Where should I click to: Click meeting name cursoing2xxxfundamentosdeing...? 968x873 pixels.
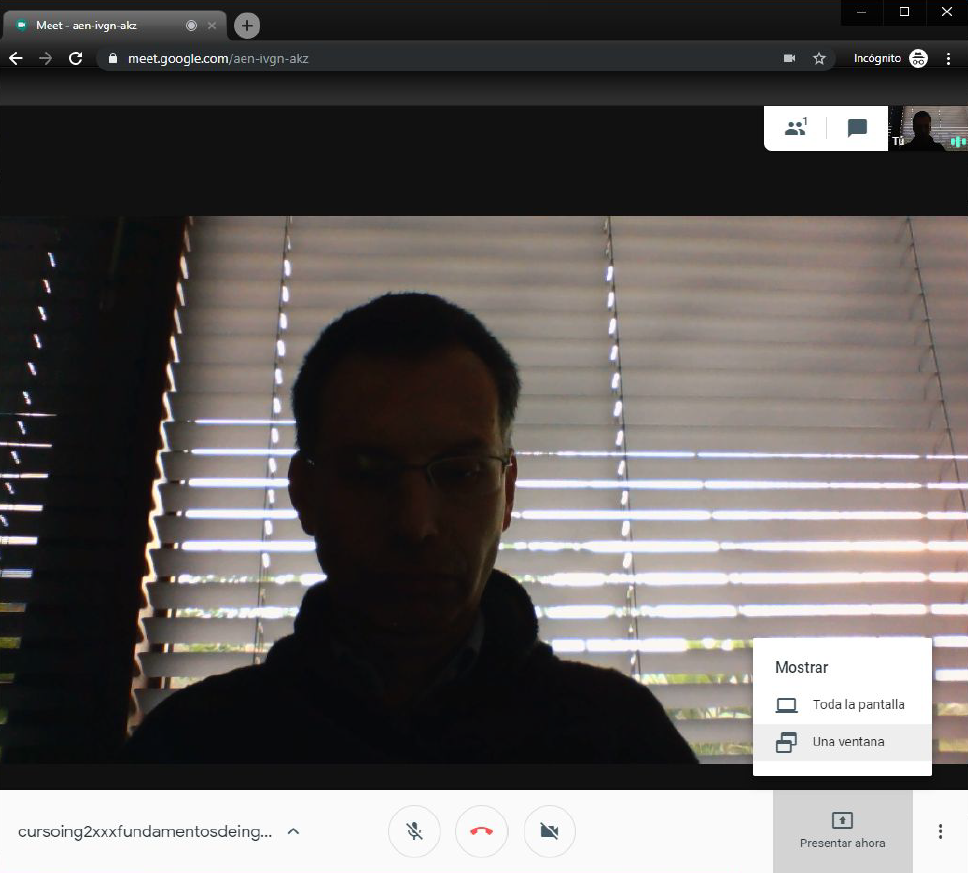coord(145,832)
